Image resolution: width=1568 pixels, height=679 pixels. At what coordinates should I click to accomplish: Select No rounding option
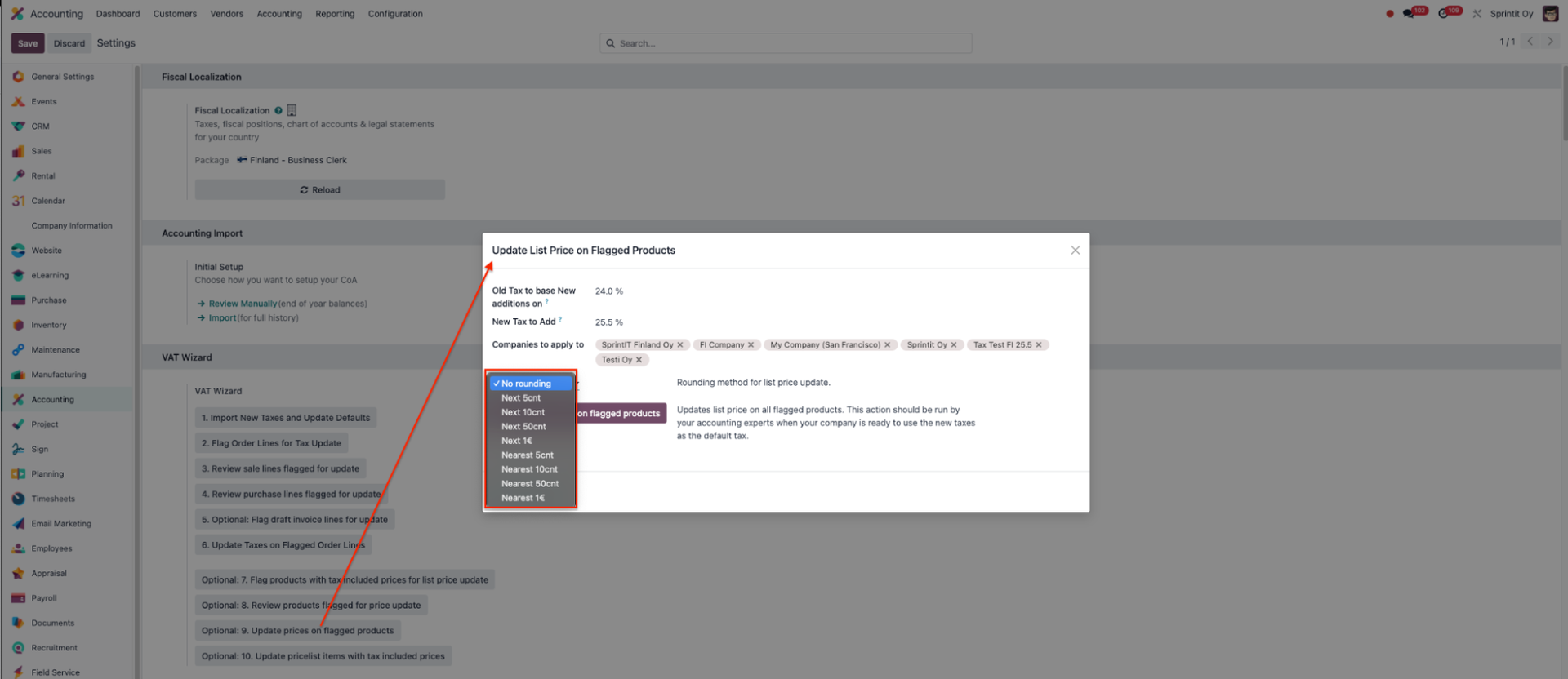point(531,384)
